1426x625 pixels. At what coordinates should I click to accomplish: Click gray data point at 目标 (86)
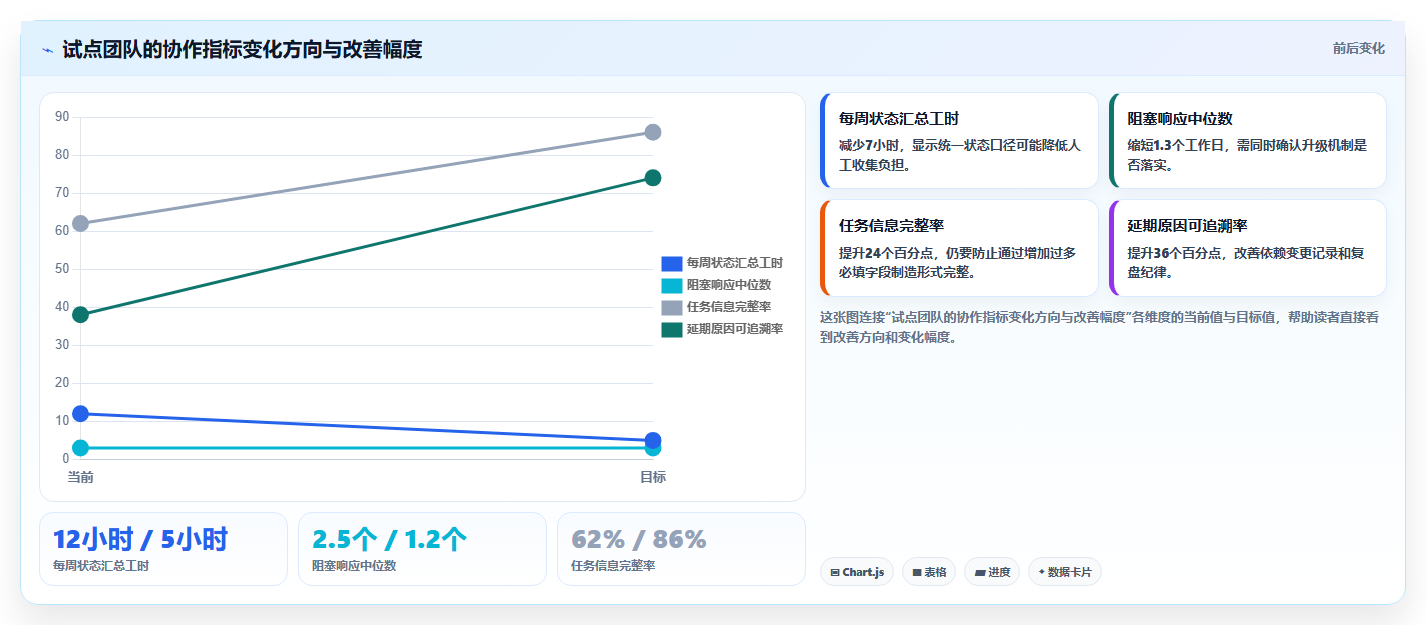coord(653,132)
